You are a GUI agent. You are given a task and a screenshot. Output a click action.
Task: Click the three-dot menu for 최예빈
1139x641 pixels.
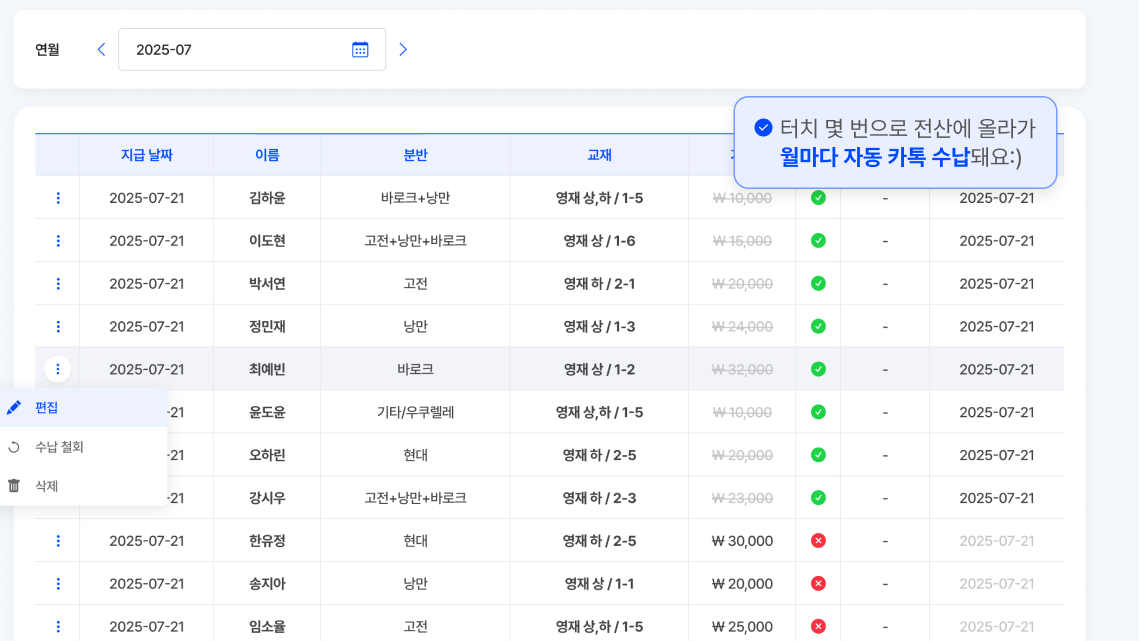point(58,369)
